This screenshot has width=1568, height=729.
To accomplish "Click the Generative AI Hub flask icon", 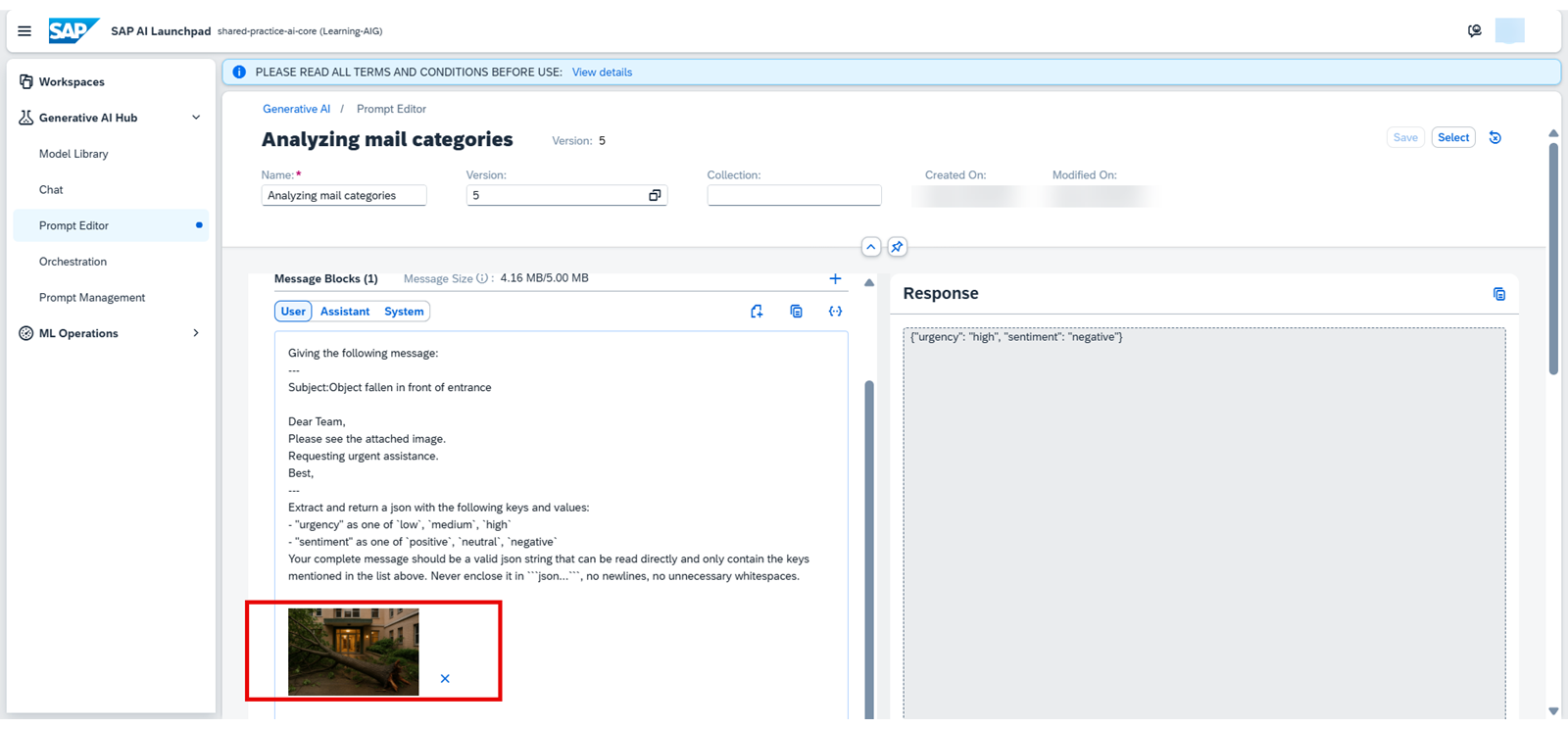I will [26, 118].
